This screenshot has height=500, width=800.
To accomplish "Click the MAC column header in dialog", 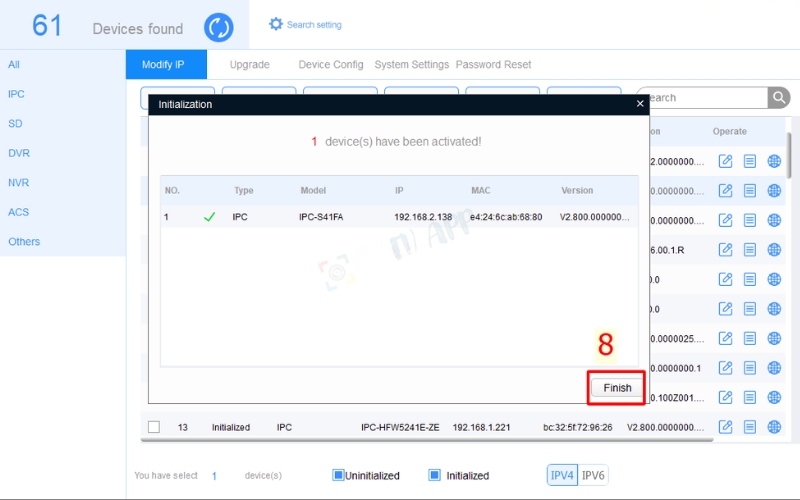I will (x=480, y=190).
